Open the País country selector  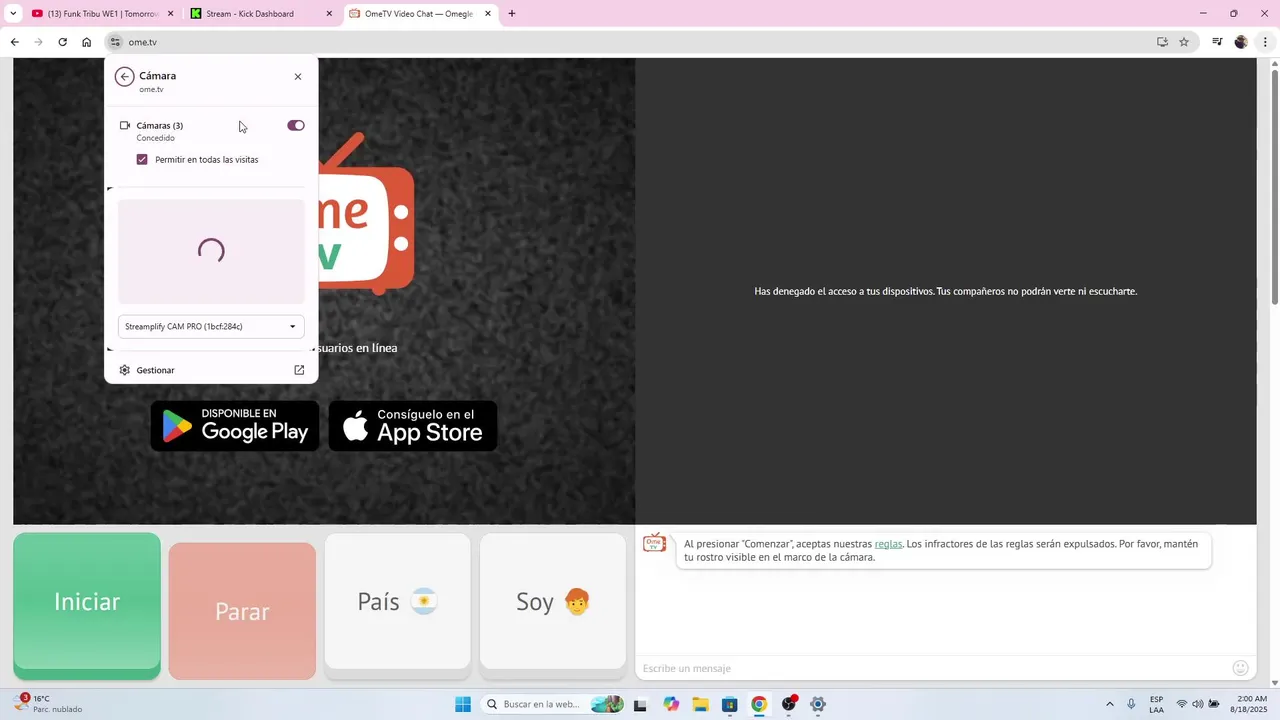(397, 601)
